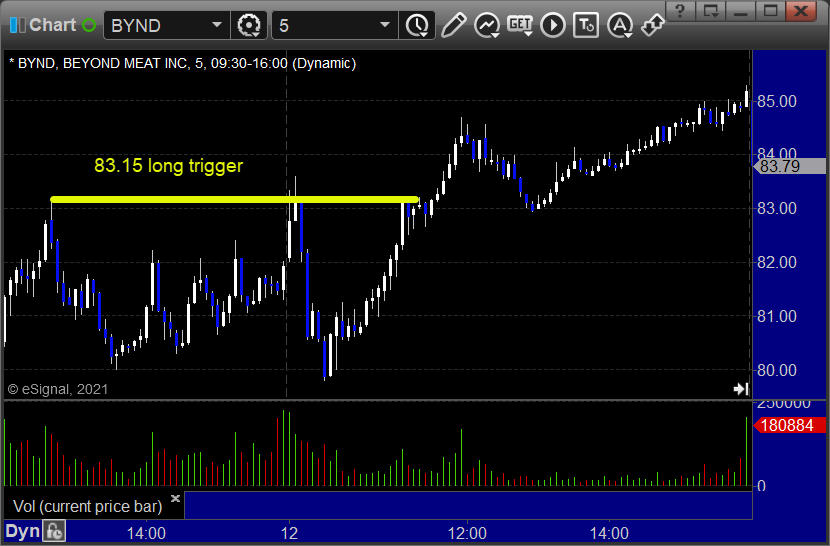Start bar replay play button
Screen dimensions: 830x546
(553, 25)
